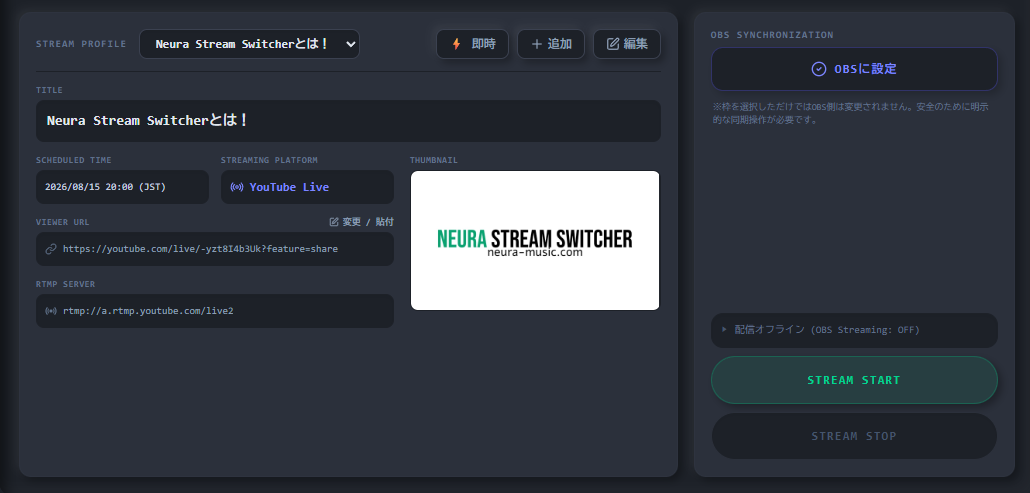Viewport: 1030px width, 493px height.
Task: Click the viewer URL youtube.com/live field
Action: (x=215, y=249)
